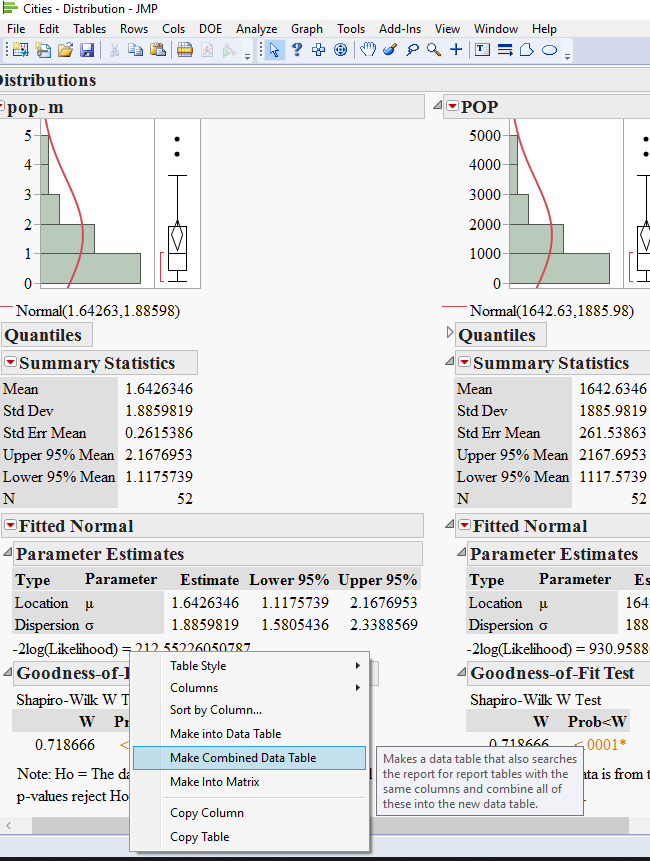
Task: Open the DOE menu
Action: click(x=210, y=29)
